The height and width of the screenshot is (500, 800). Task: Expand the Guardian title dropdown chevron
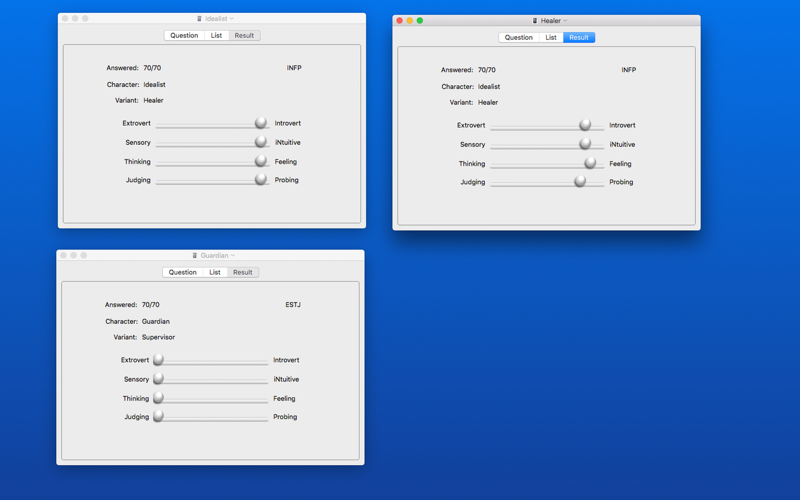(x=233, y=256)
